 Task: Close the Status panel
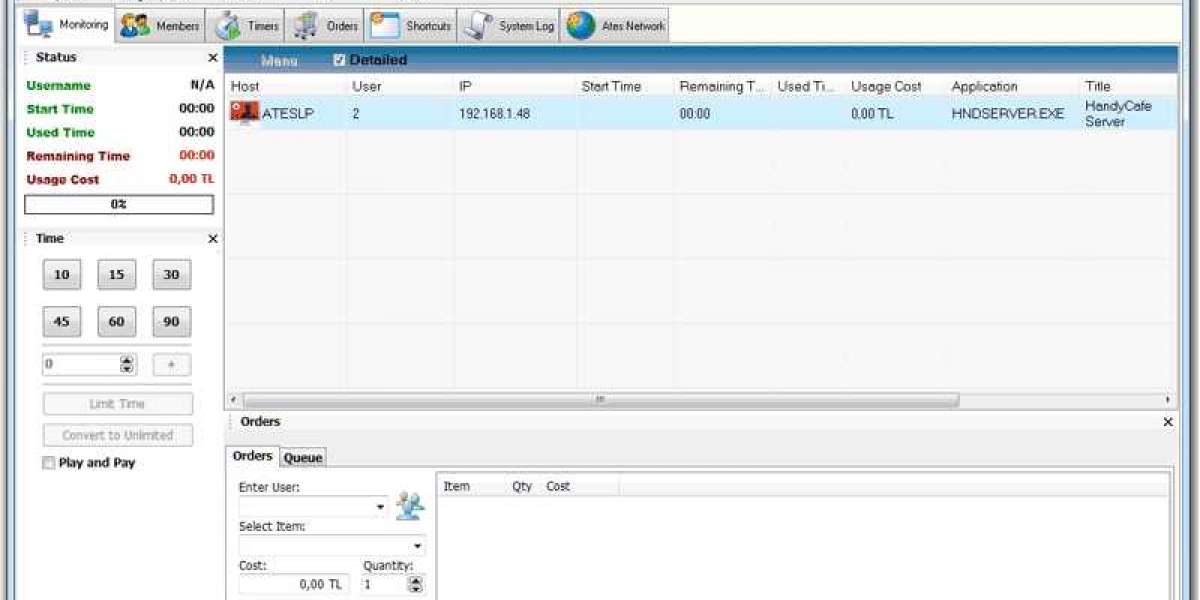[212, 59]
